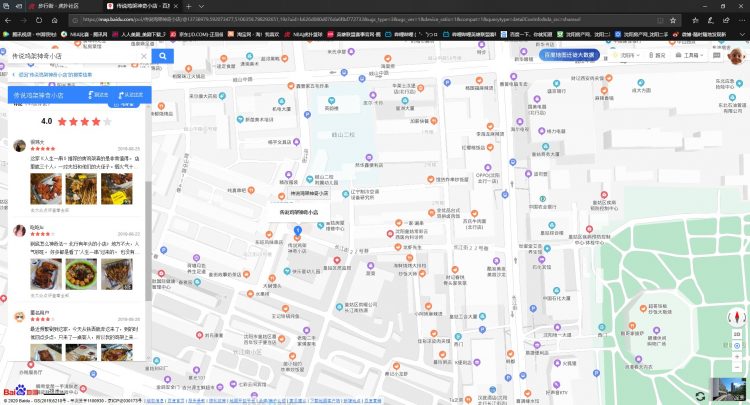
Task: Click the Baidu logo at bottom left
Action: point(21,391)
